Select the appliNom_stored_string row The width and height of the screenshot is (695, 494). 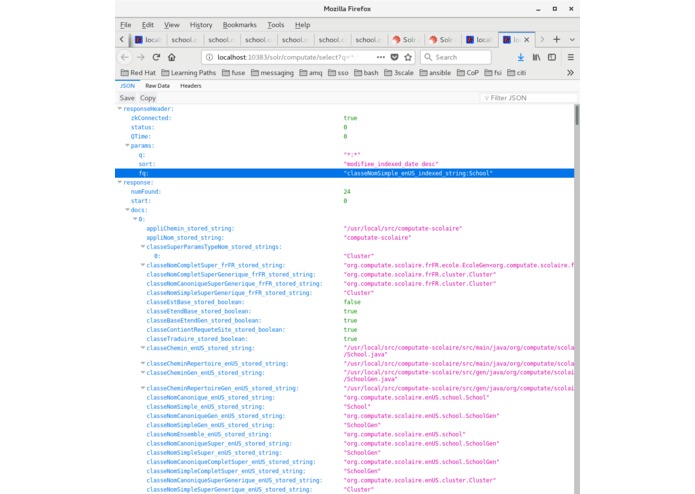point(344,237)
